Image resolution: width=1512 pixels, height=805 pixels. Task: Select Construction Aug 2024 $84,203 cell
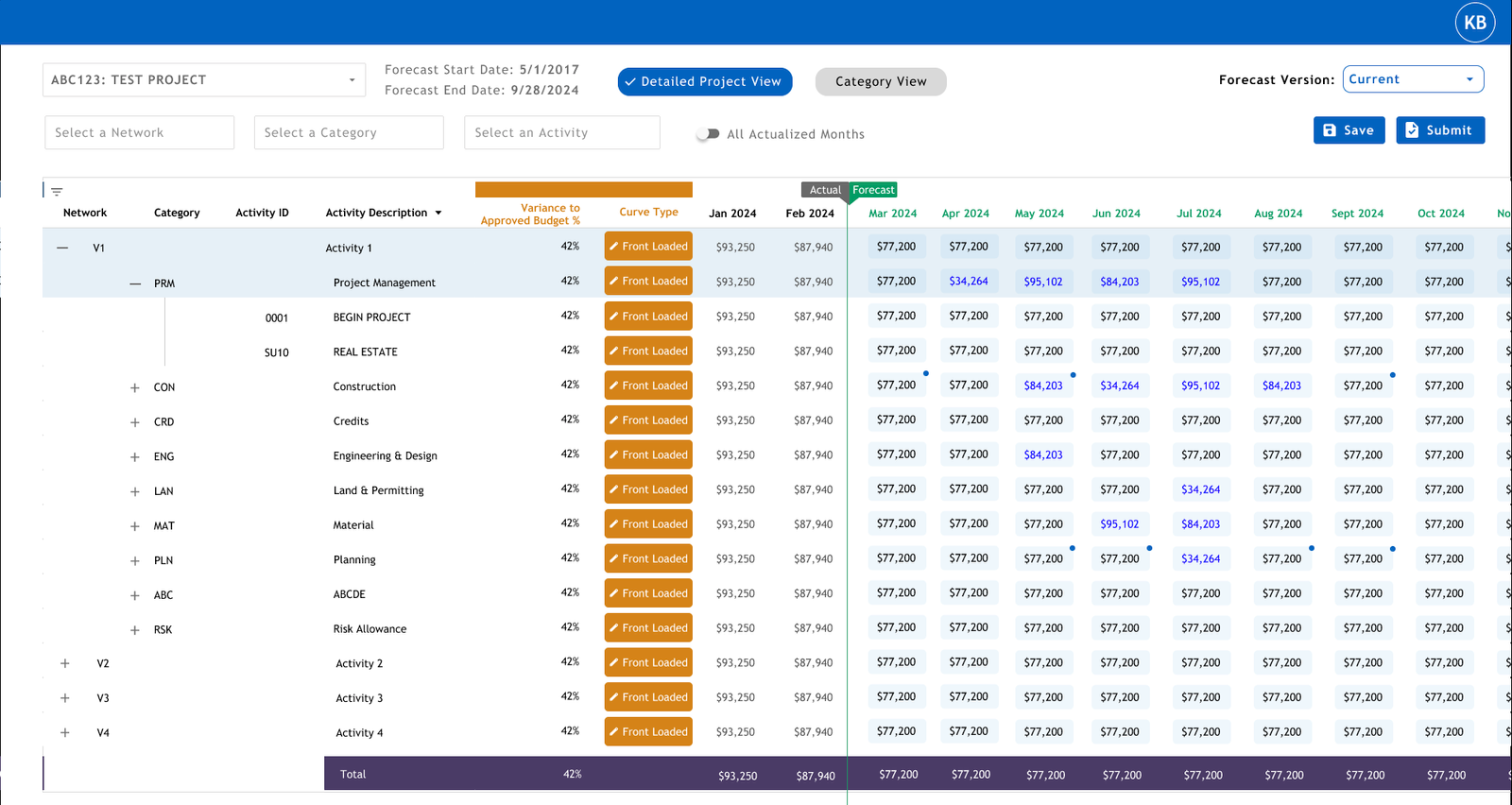pos(1281,385)
